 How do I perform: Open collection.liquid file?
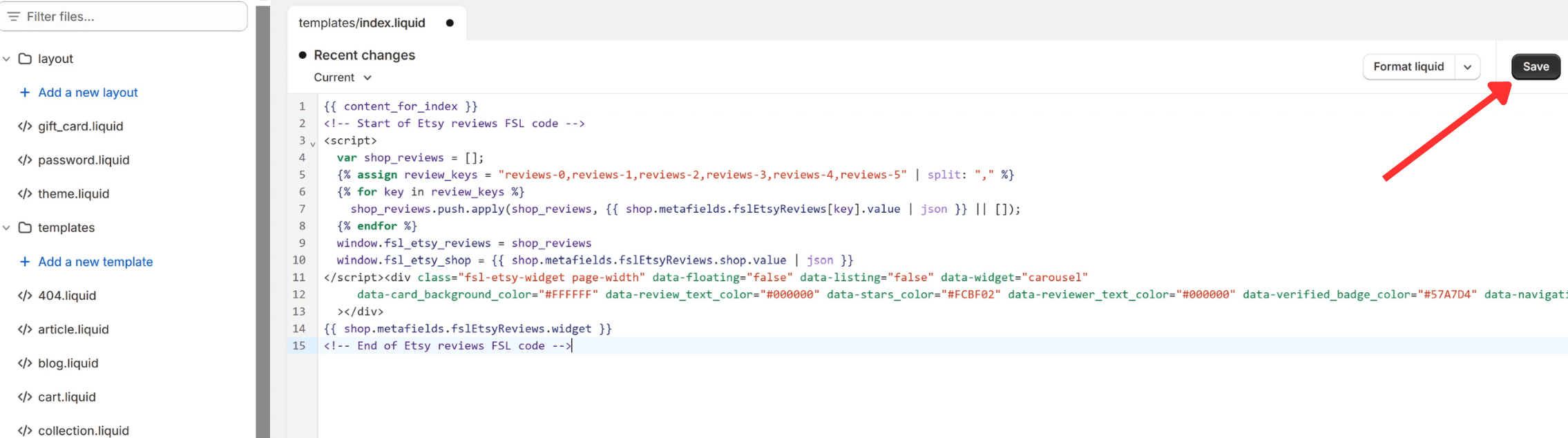pyautogui.click(x=84, y=430)
